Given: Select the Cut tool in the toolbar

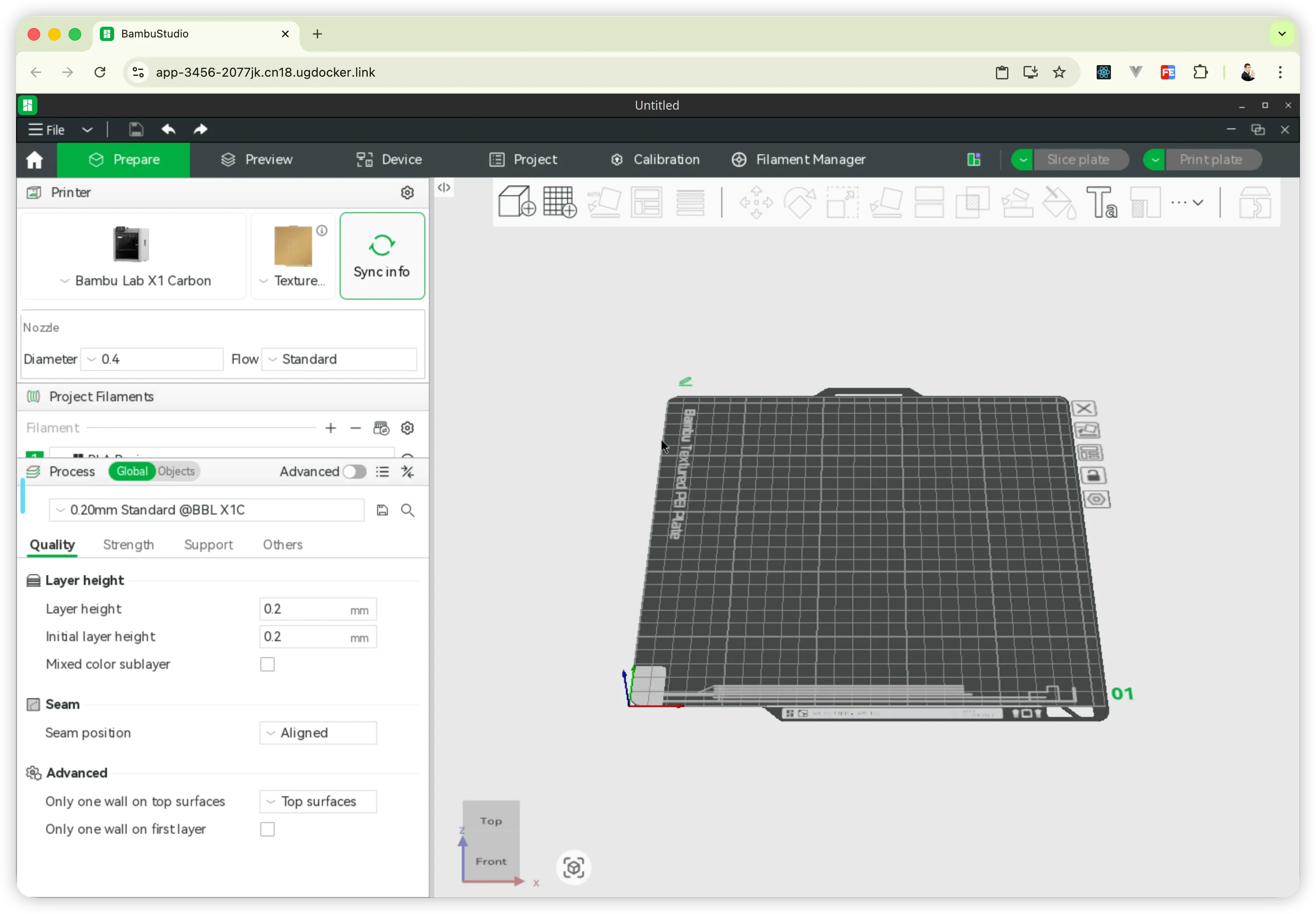Looking at the screenshot, I should (929, 202).
